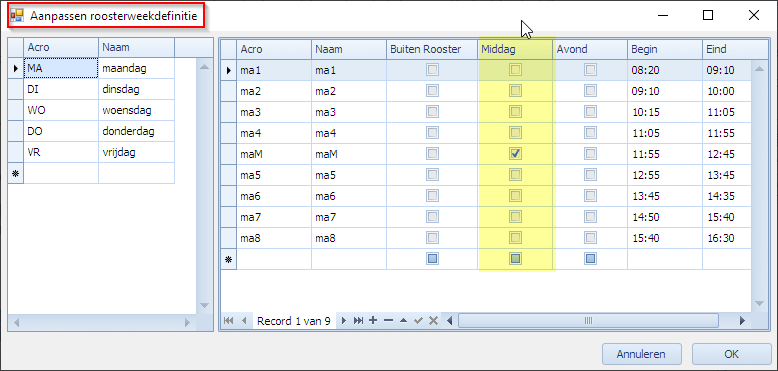Click the Avond column header
Image resolution: width=778 pixels, height=371 pixels.
point(590,49)
